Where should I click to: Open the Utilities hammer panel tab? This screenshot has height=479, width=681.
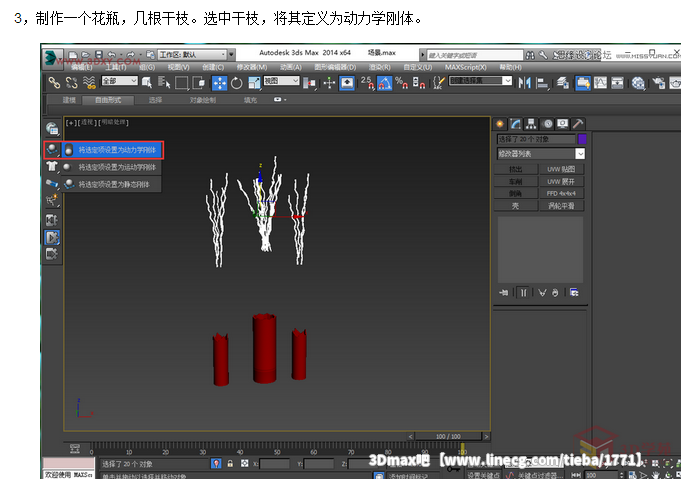(578, 124)
